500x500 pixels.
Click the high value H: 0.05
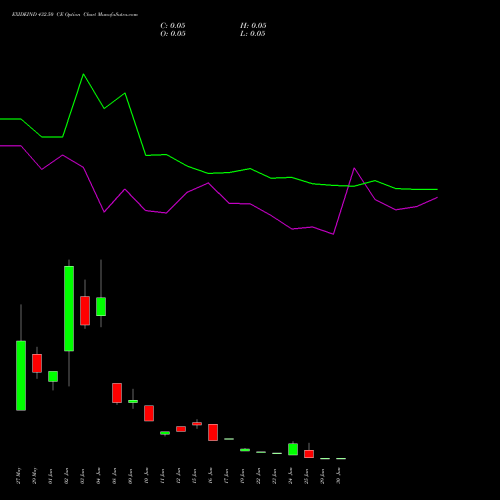253,26
